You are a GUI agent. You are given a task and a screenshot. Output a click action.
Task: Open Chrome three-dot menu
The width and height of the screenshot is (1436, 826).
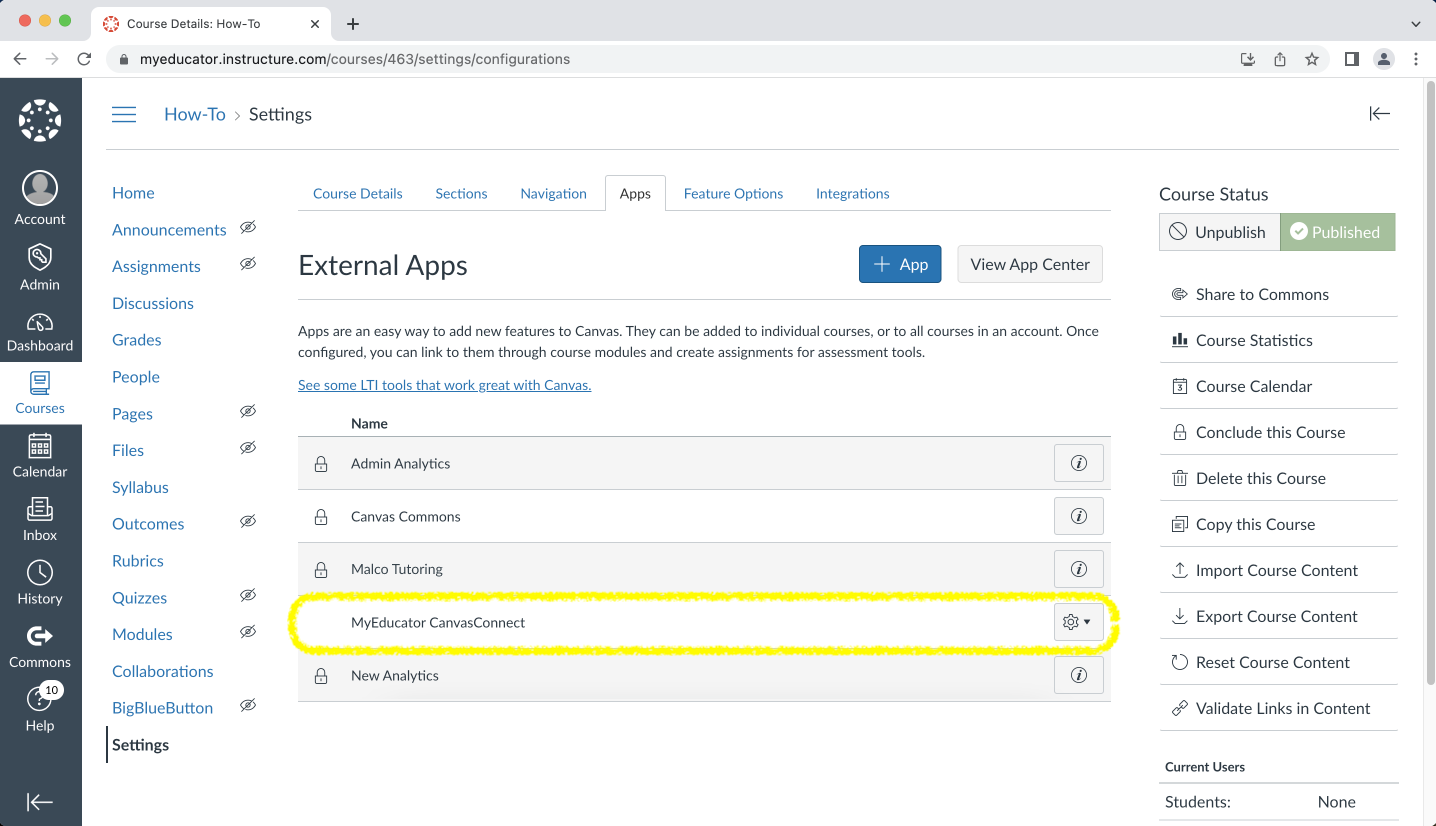[x=1416, y=59]
